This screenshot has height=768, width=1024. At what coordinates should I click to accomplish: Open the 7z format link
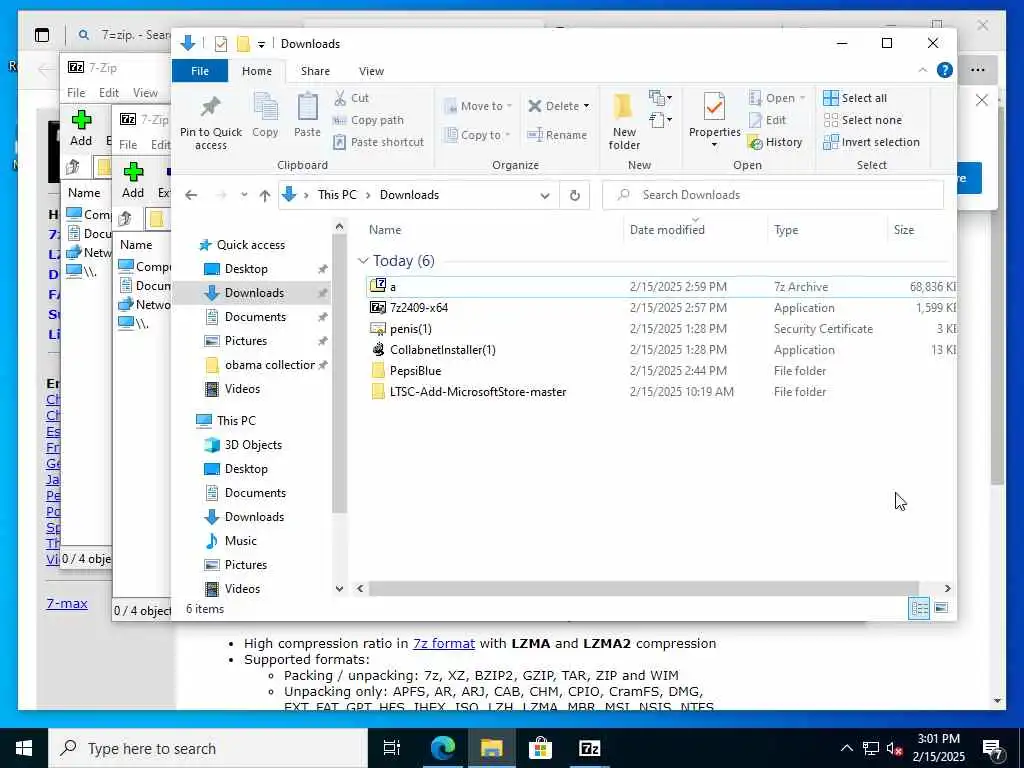(443, 643)
